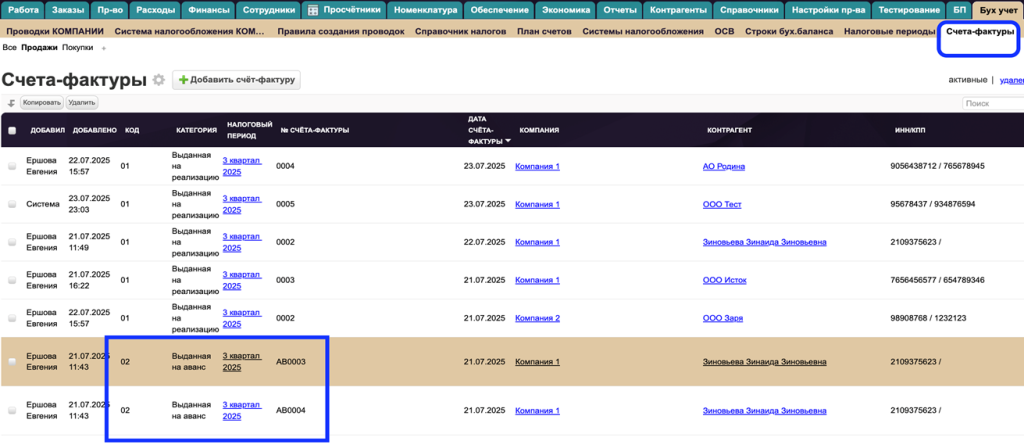Open the Просчётники tab with table icon
This screenshot has width=1024, height=448.
(341, 10)
